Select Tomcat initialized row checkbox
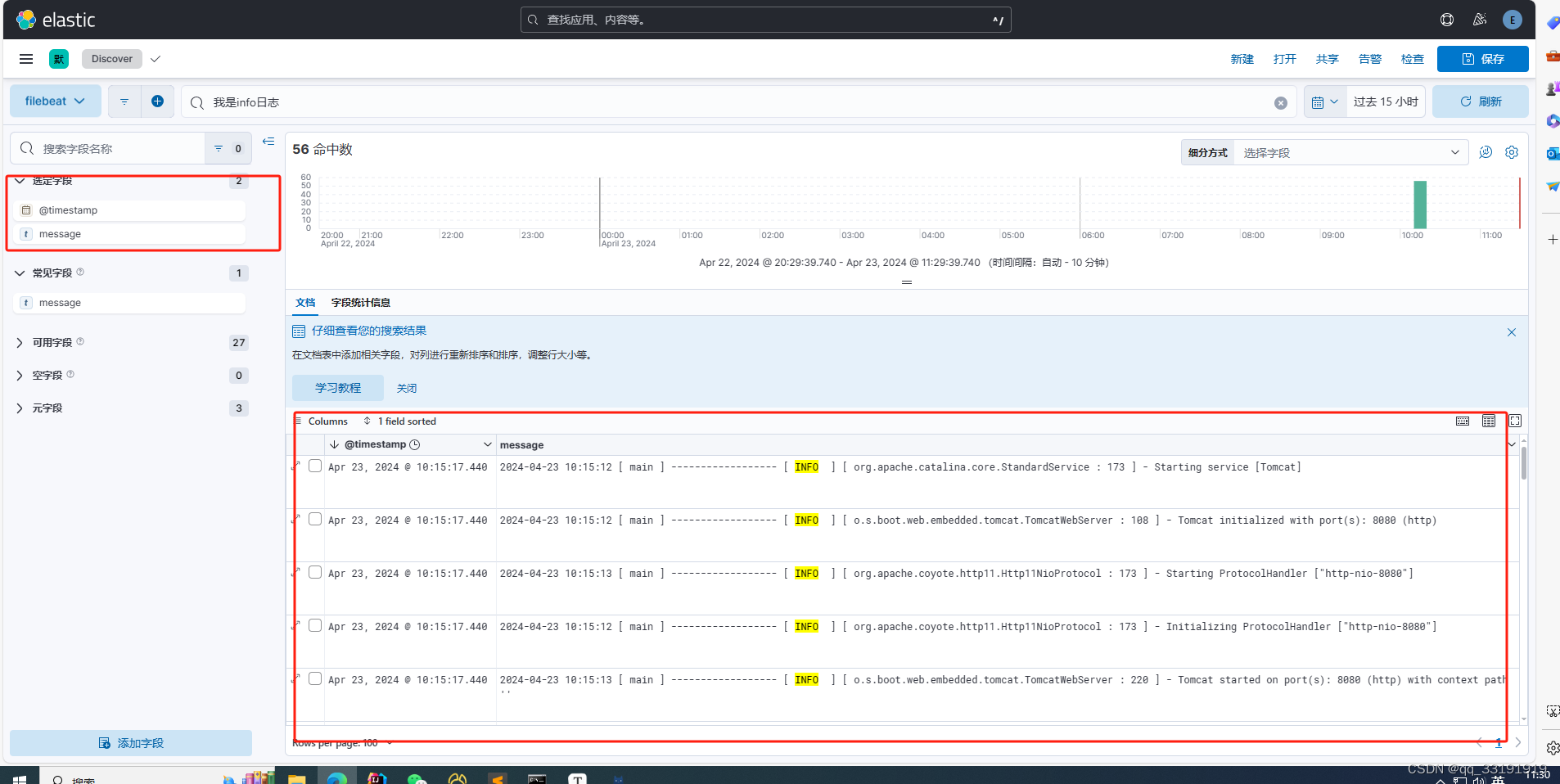The height and width of the screenshot is (784, 1560). point(315,520)
